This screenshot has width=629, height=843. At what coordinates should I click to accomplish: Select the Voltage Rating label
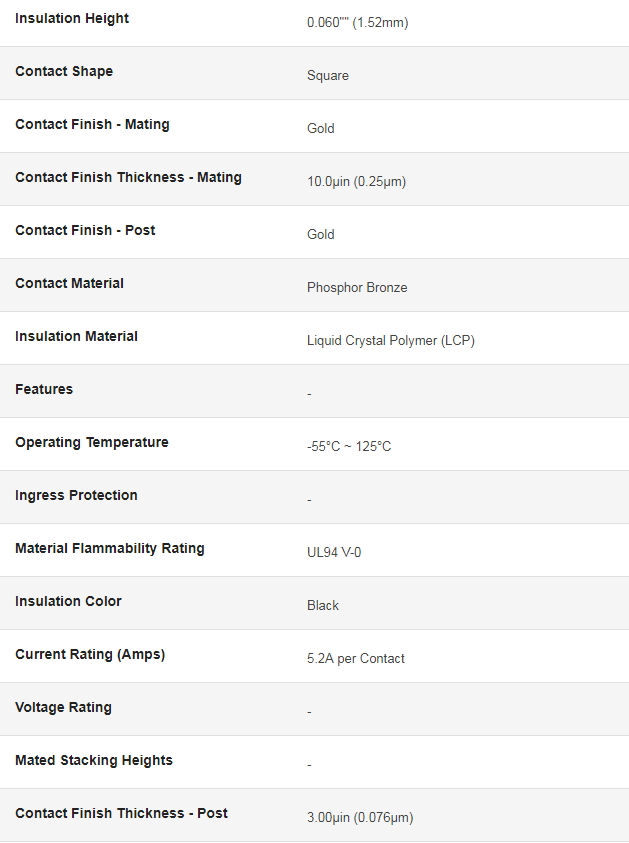(63, 708)
